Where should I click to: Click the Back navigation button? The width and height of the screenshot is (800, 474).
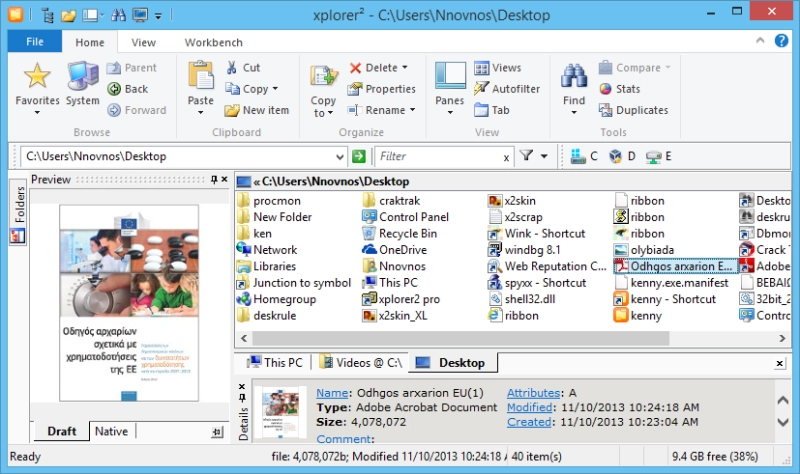pos(128,89)
